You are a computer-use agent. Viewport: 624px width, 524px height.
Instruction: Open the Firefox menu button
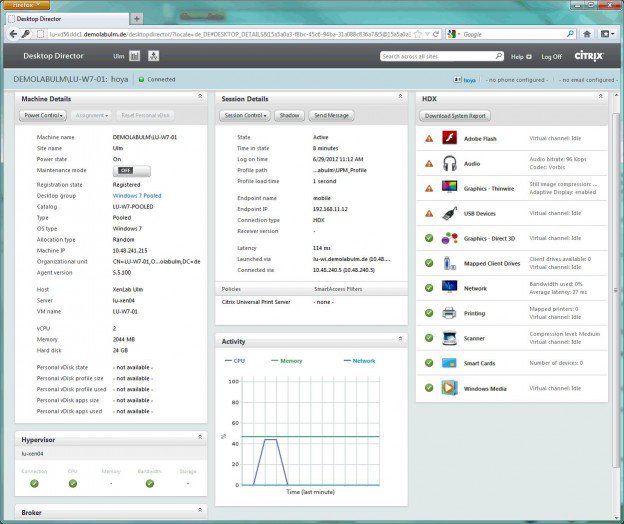pyautogui.click(x=26, y=5)
